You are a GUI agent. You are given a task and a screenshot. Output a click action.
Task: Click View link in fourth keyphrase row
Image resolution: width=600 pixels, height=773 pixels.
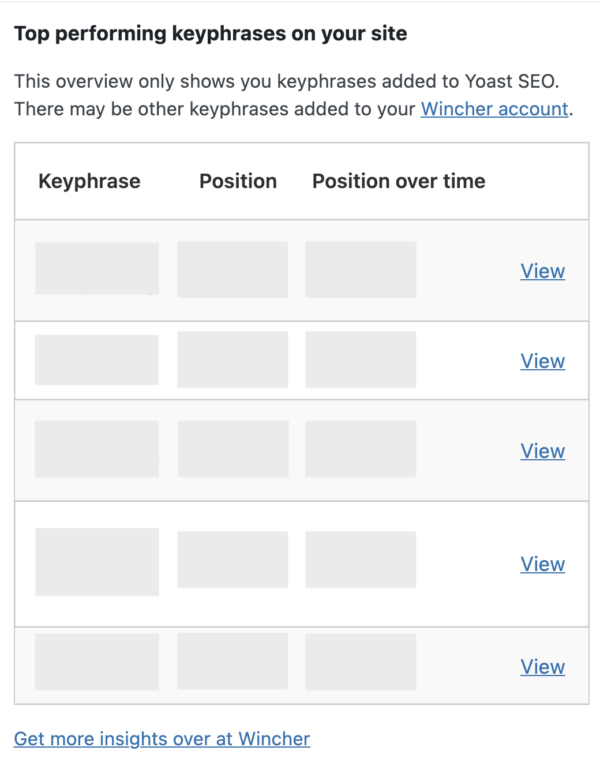tap(542, 564)
